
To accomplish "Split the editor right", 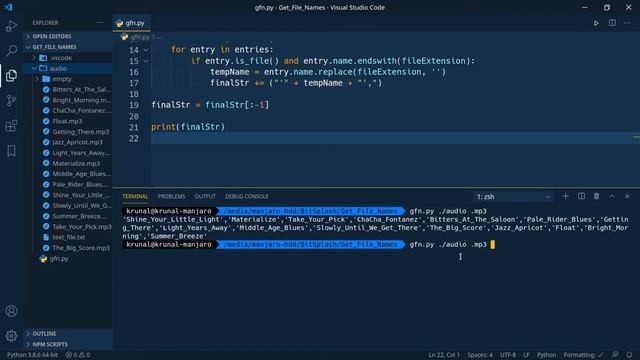I will point(612,23).
